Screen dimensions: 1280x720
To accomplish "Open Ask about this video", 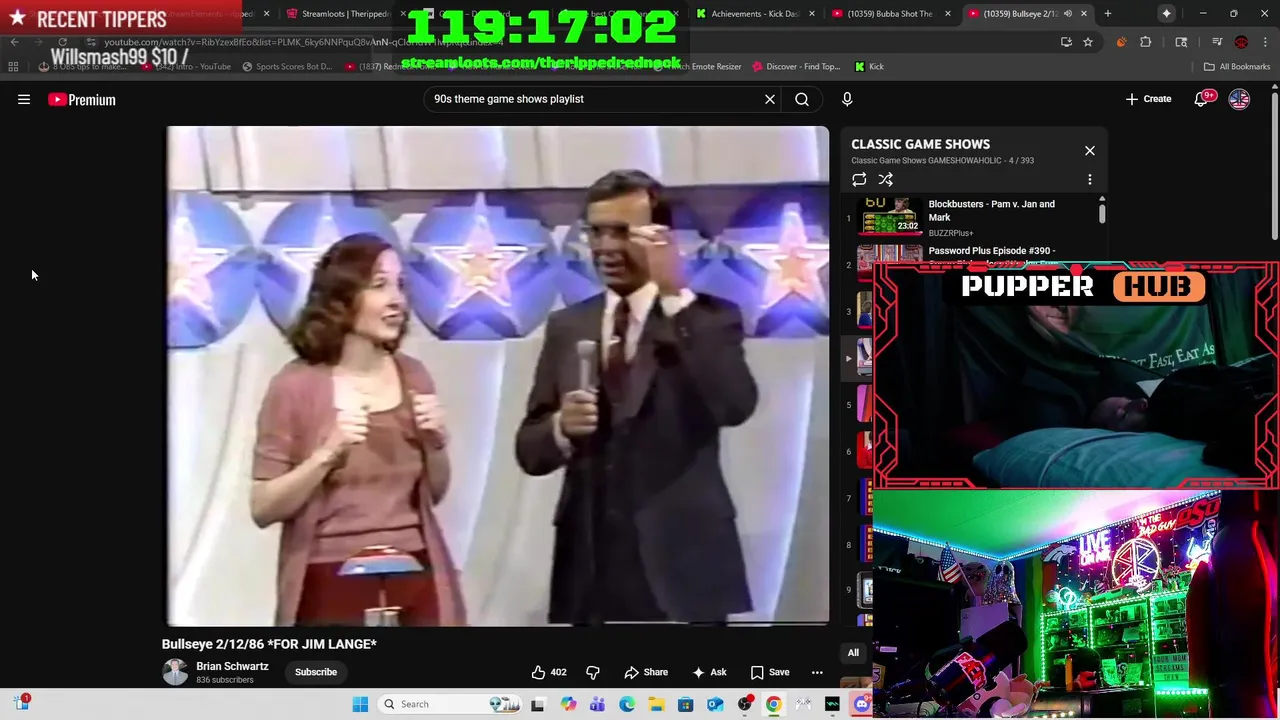I will (709, 672).
